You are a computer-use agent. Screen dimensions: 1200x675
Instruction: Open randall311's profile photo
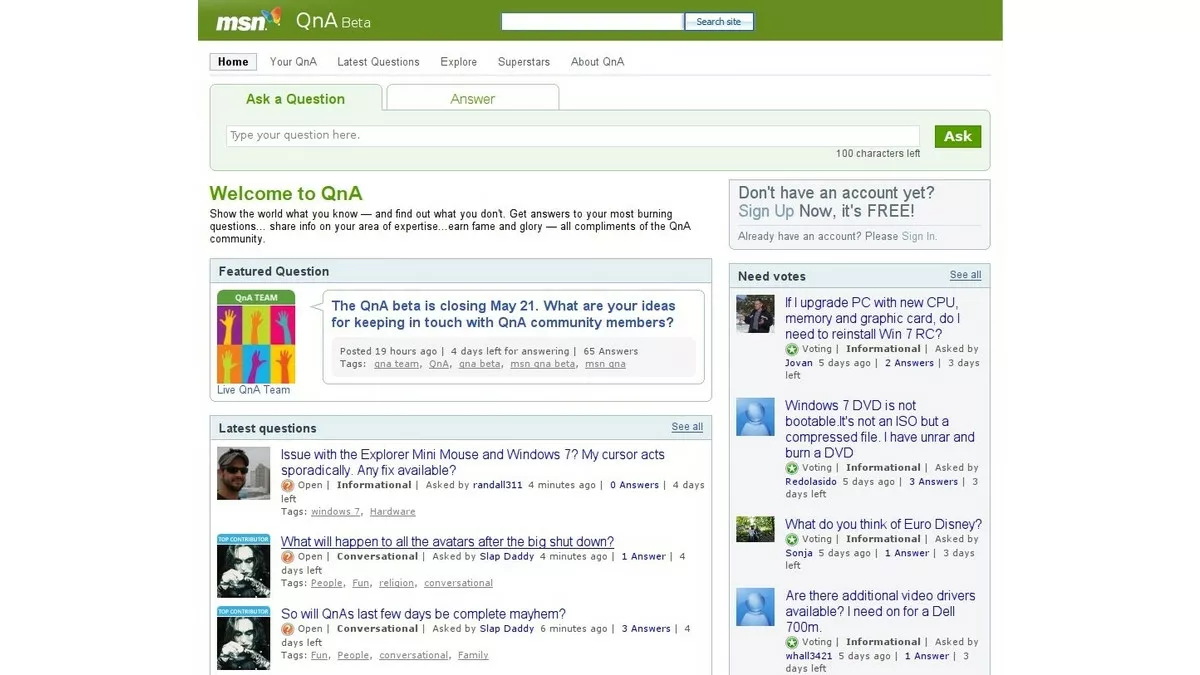tap(244, 473)
